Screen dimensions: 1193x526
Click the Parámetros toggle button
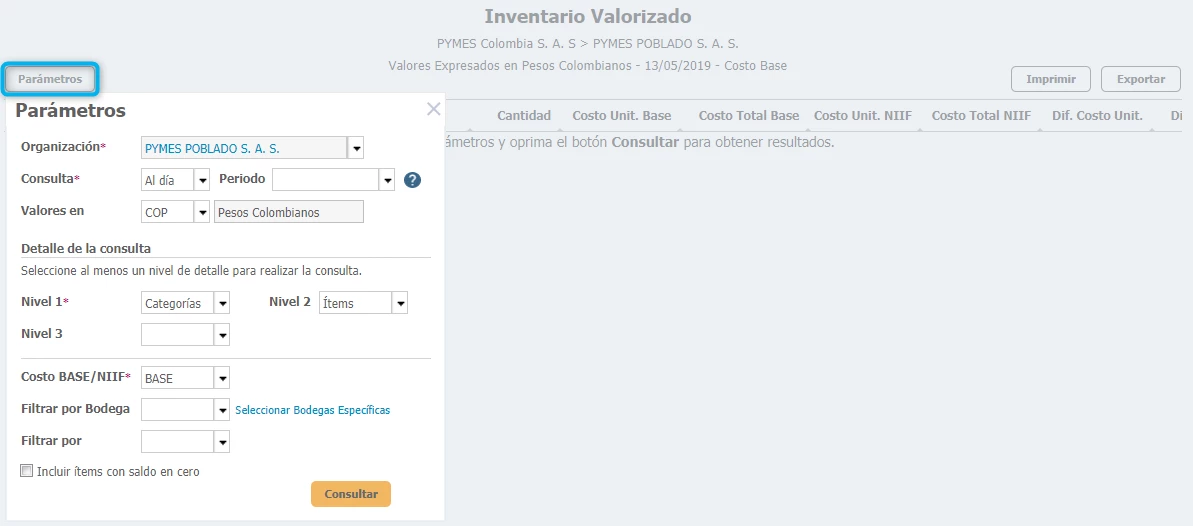[x=50, y=79]
